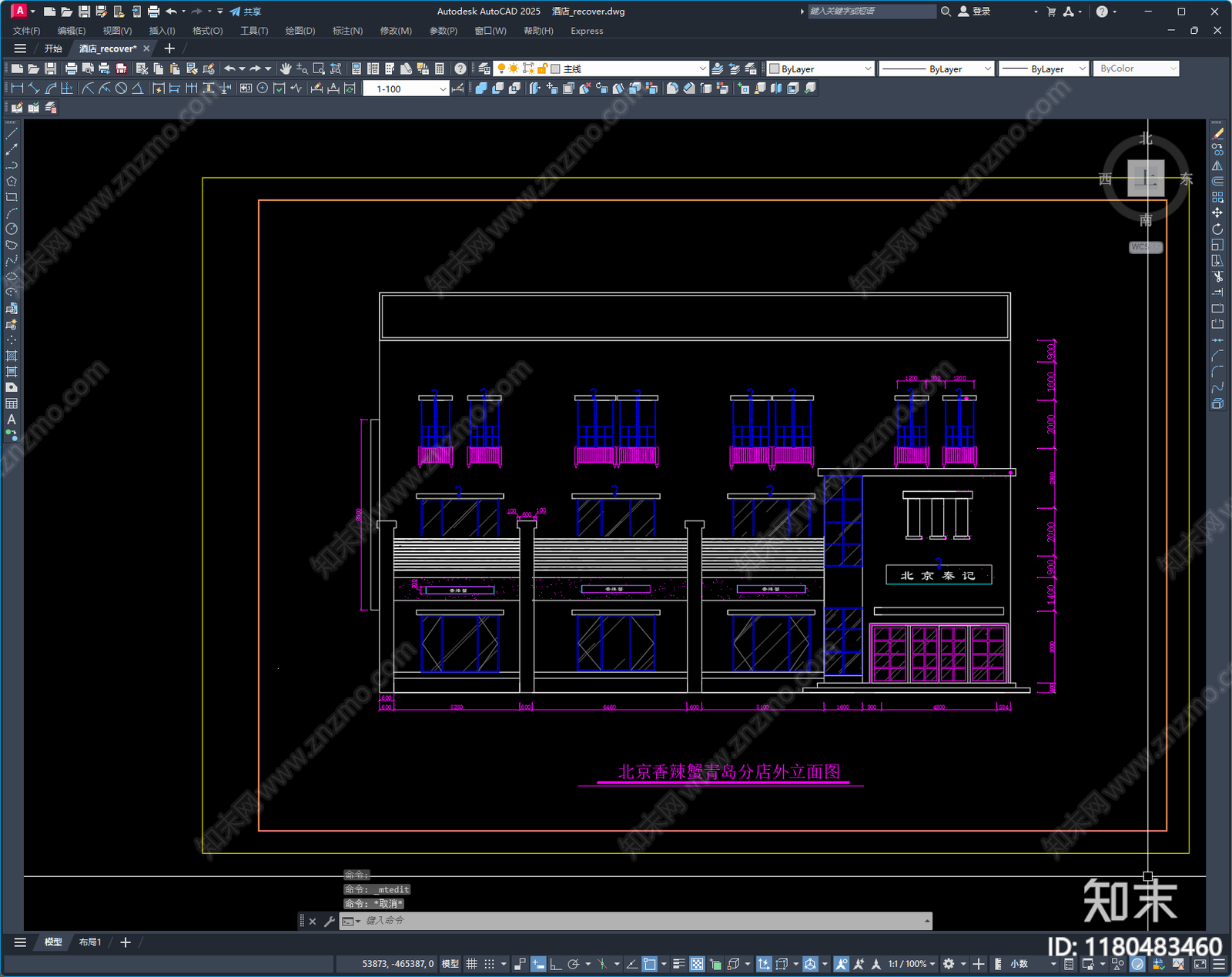Toggle grid display in status bar
Screen dimensions: 1232x977
click(x=472, y=964)
